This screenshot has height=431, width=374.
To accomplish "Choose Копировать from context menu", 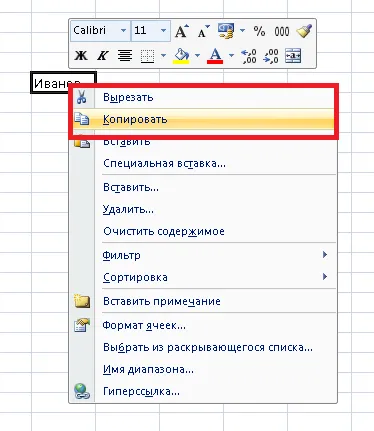I will coord(204,119).
